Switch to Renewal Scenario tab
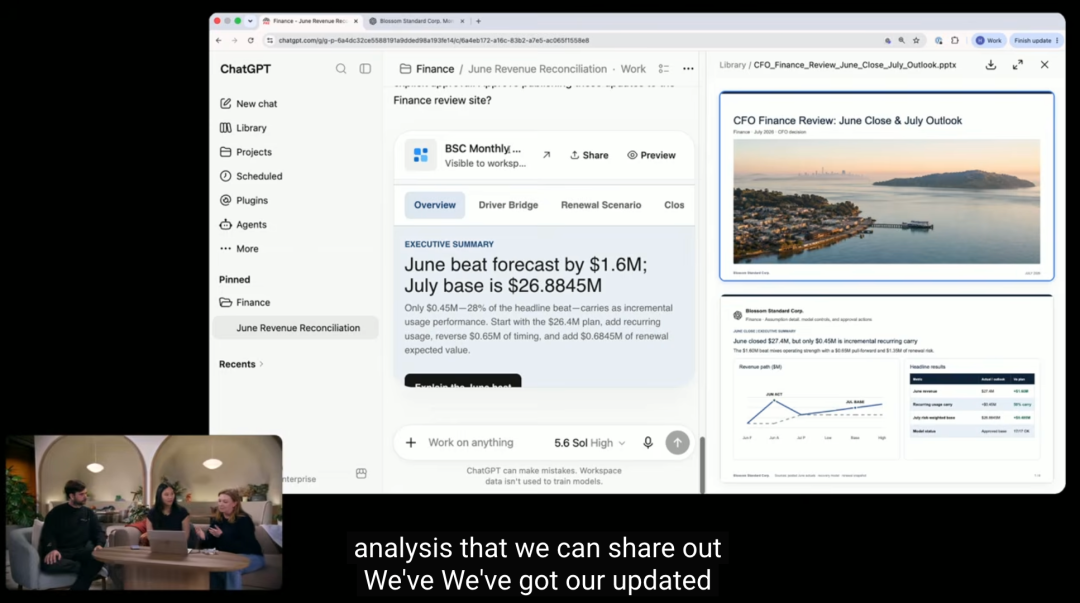 601,205
